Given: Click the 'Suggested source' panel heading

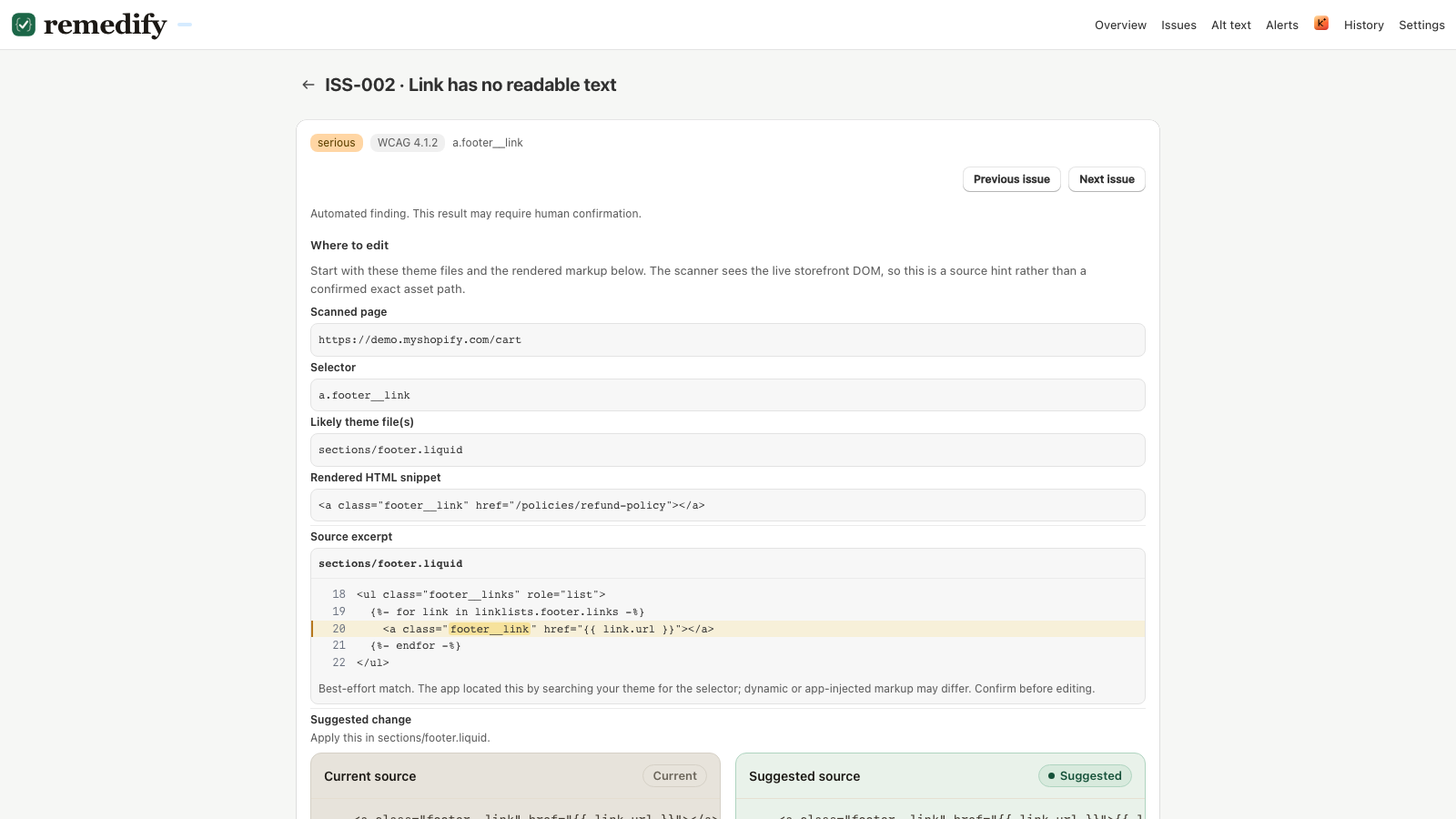Looking at the screenshot, I should click(804, 776).
